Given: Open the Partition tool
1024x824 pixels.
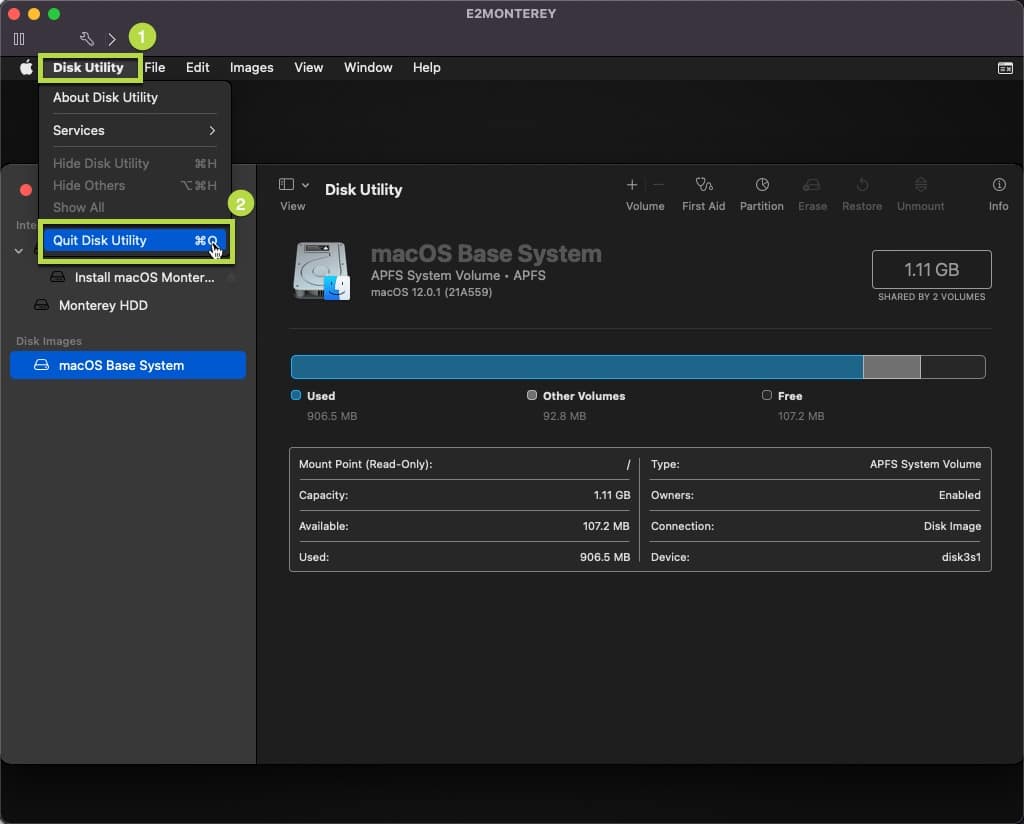Looking at the screenshot, I should pyautogui.click(x=761, y=194).
